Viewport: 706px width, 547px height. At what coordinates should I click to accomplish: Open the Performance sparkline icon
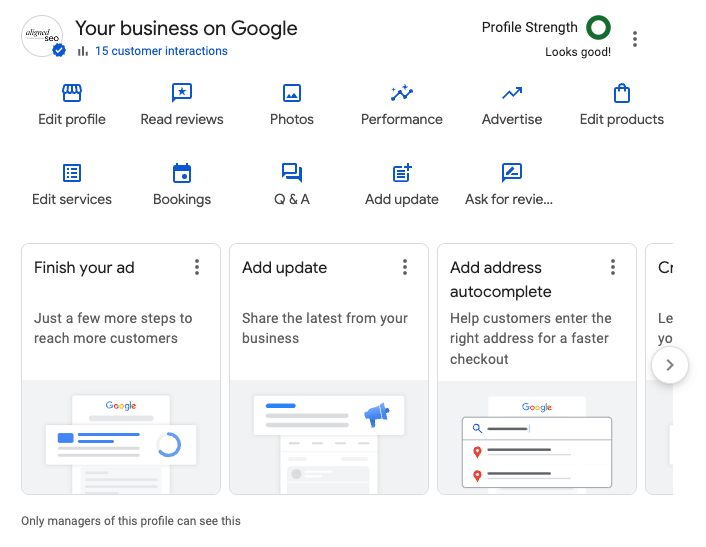[402, 93]
